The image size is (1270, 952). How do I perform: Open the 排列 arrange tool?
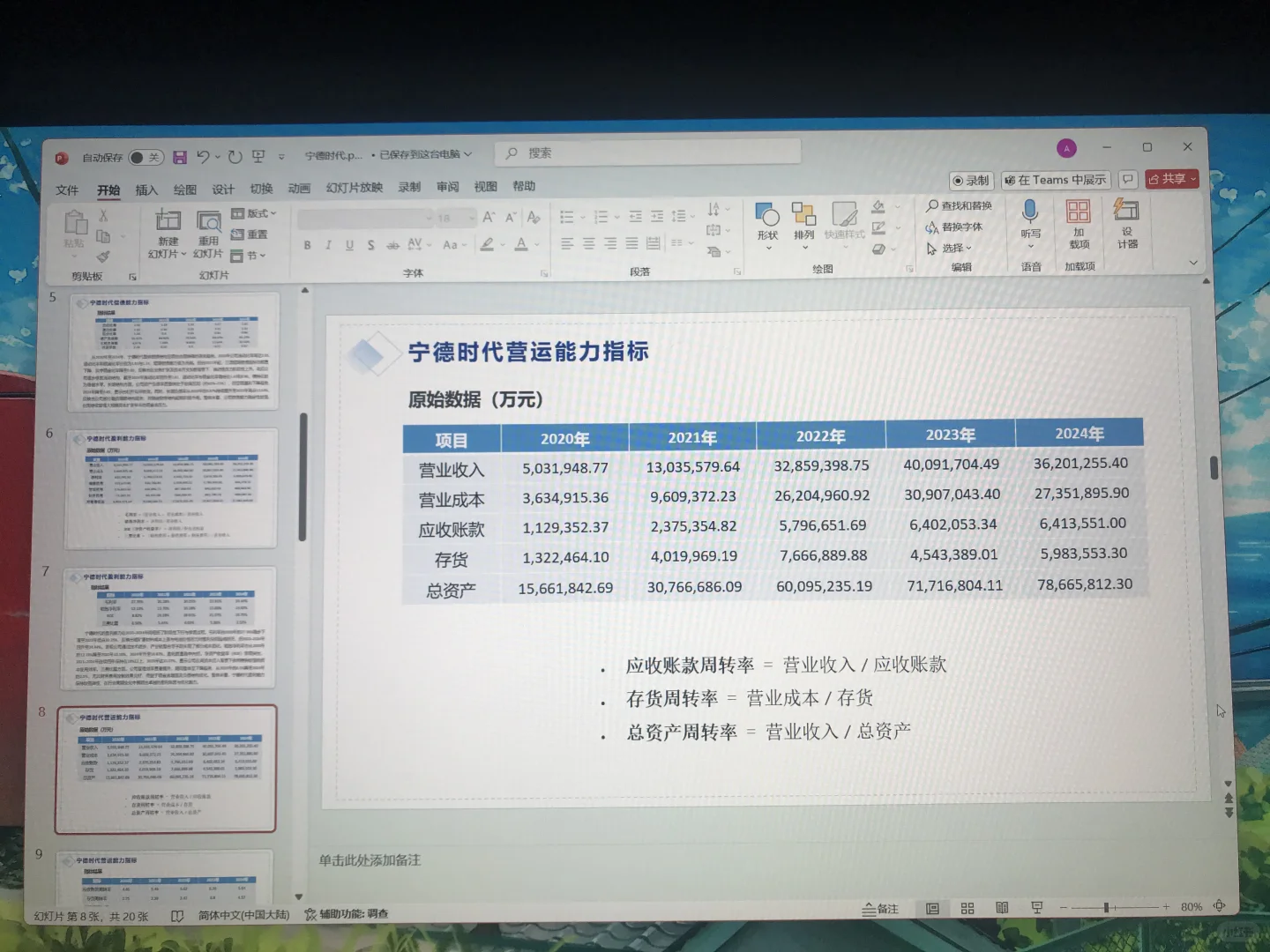(x=803, y=226)
